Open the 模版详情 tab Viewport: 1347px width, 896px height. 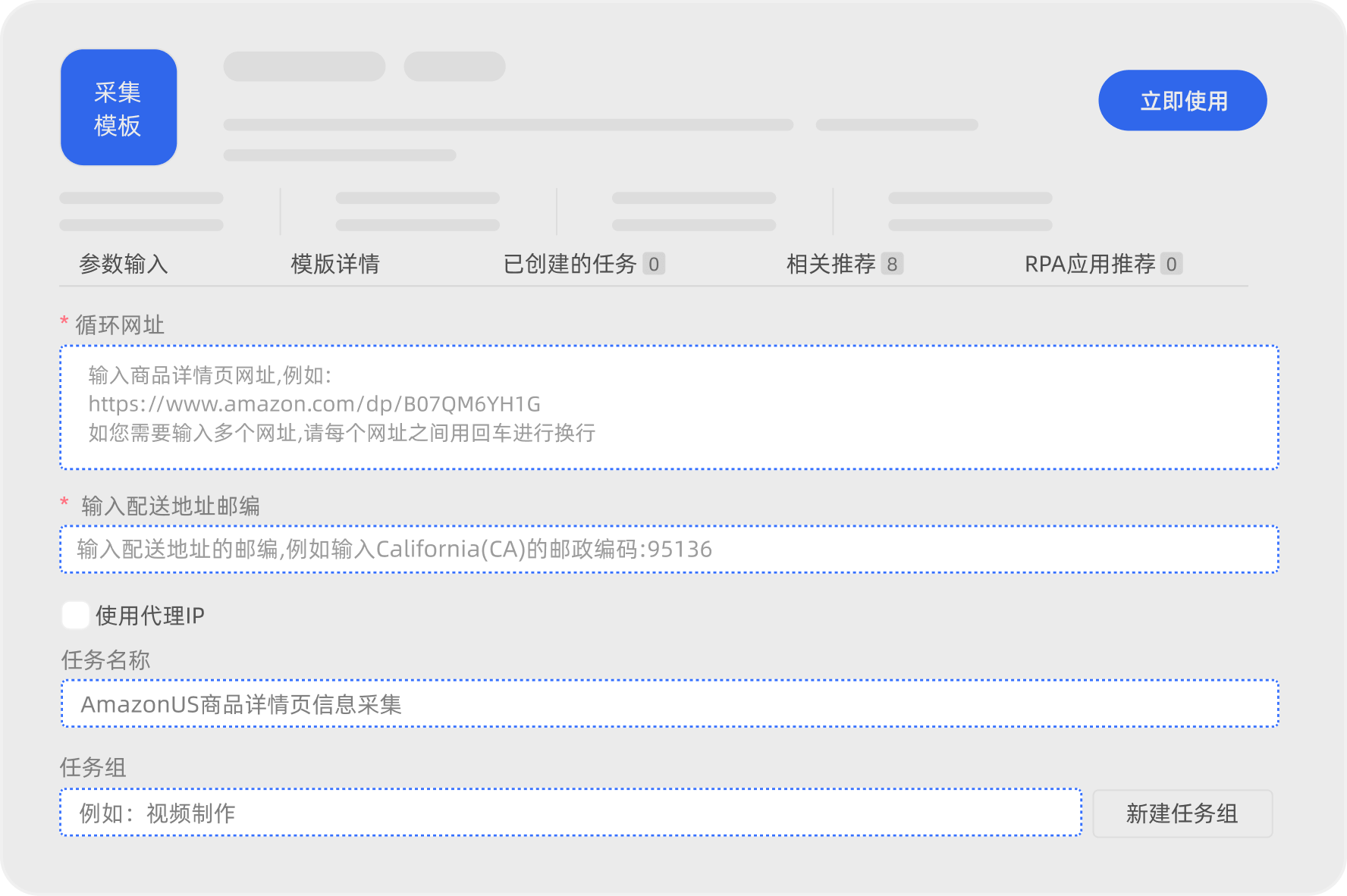point(334,264)
